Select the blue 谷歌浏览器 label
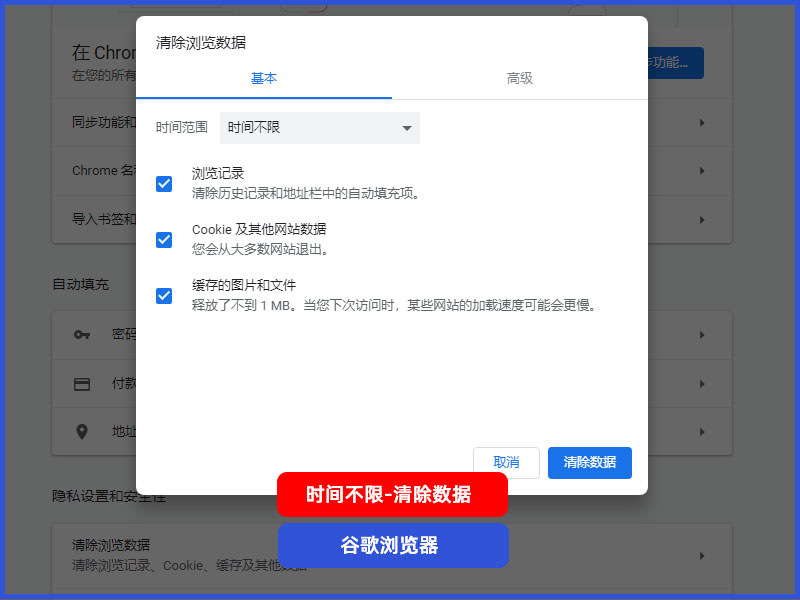This screenshot has height=600, width=800. (x=392, y=546)
